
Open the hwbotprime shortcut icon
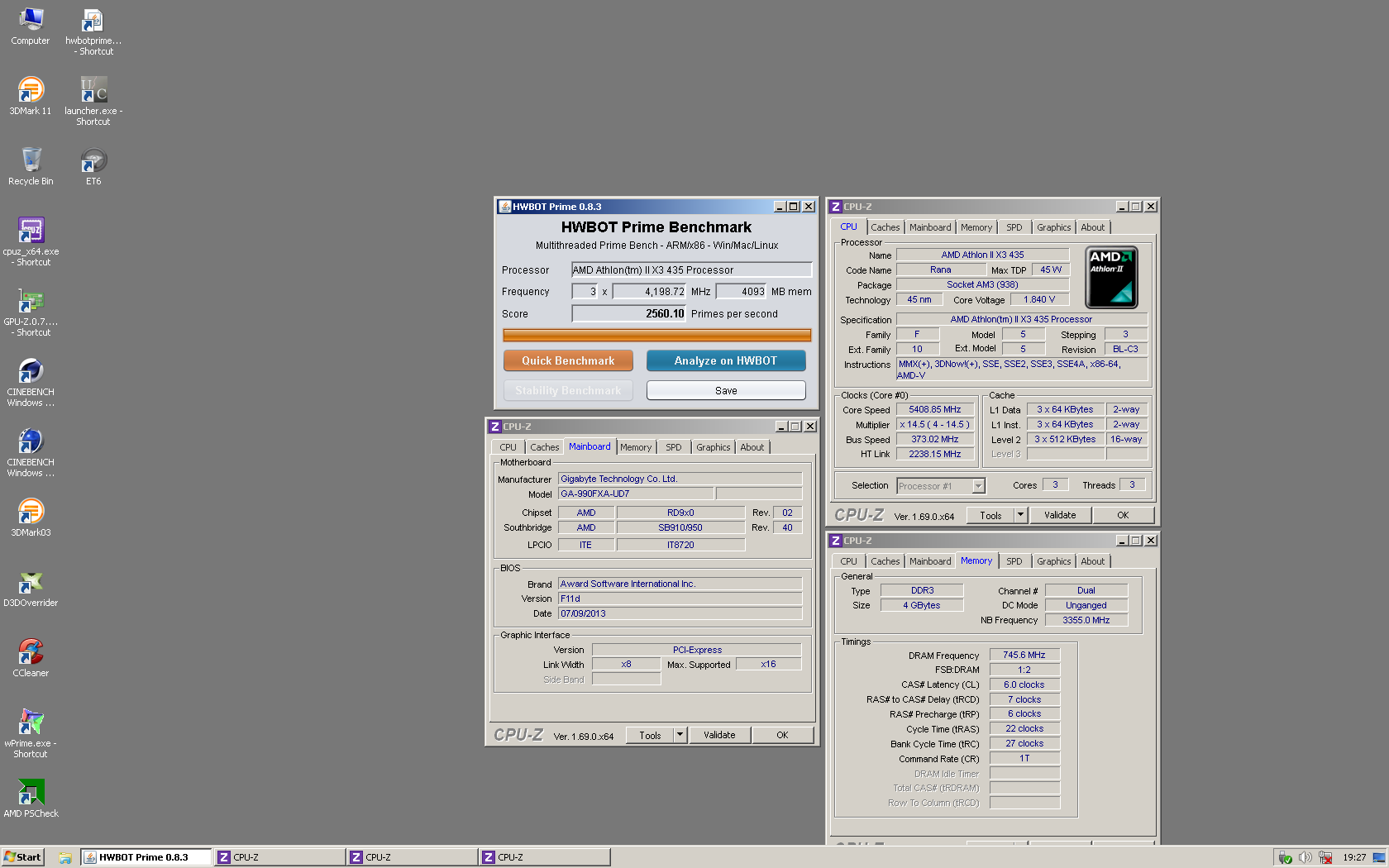click(93, 31)
